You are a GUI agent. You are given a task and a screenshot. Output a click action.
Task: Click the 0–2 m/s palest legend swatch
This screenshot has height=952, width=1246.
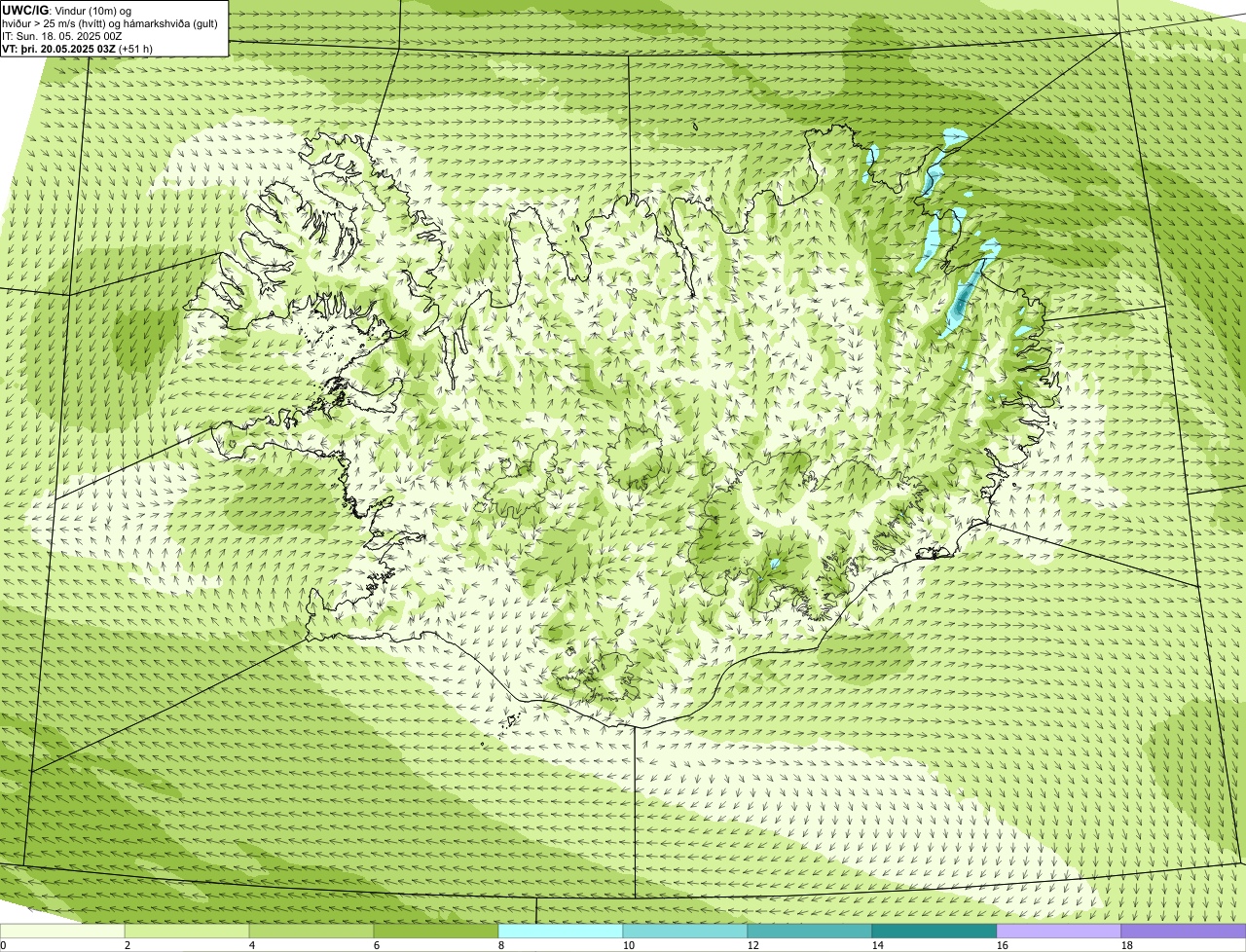[x=62, y=932]
